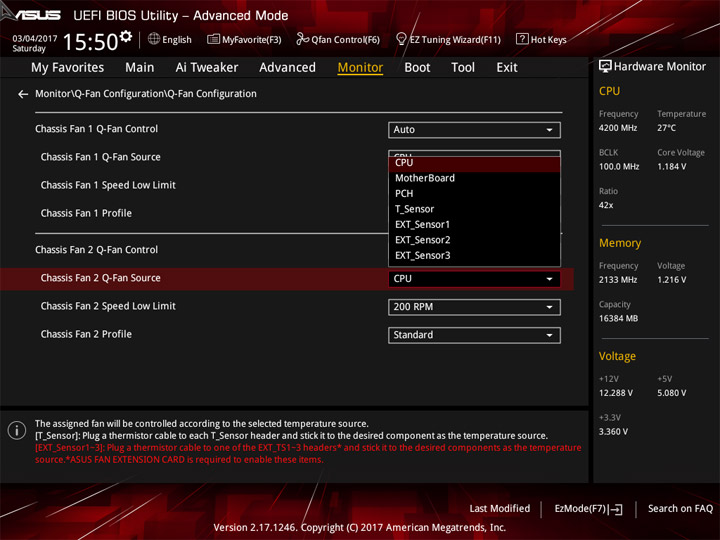Click the Chassis Fan 2 Speed Low Limit label

coord(108,306)
